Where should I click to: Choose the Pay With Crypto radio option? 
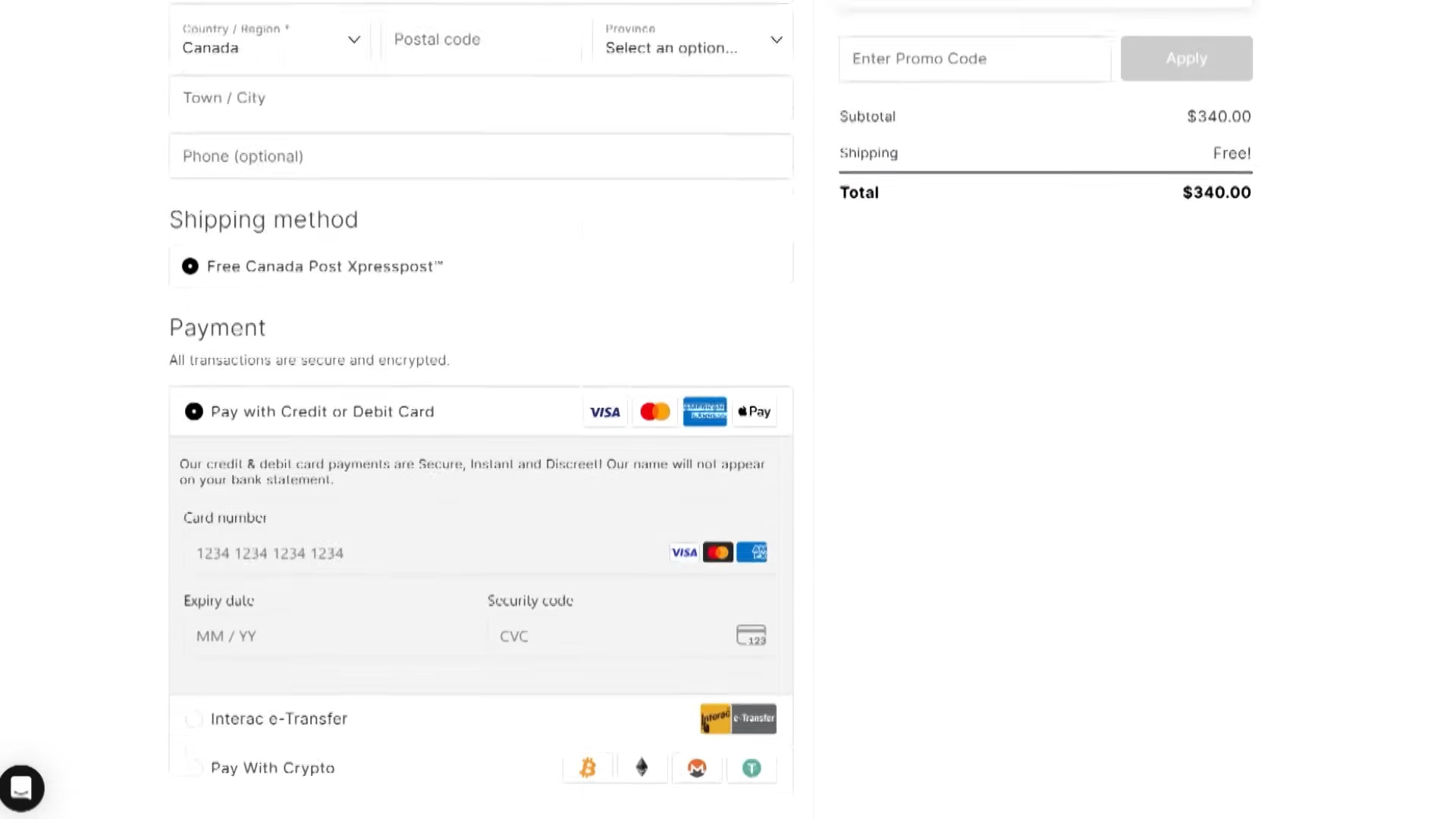coord(194,768)
